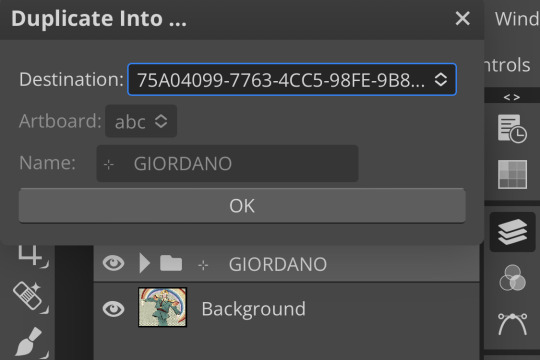
Task: Open the Window menu
Action: click(517, 19)
